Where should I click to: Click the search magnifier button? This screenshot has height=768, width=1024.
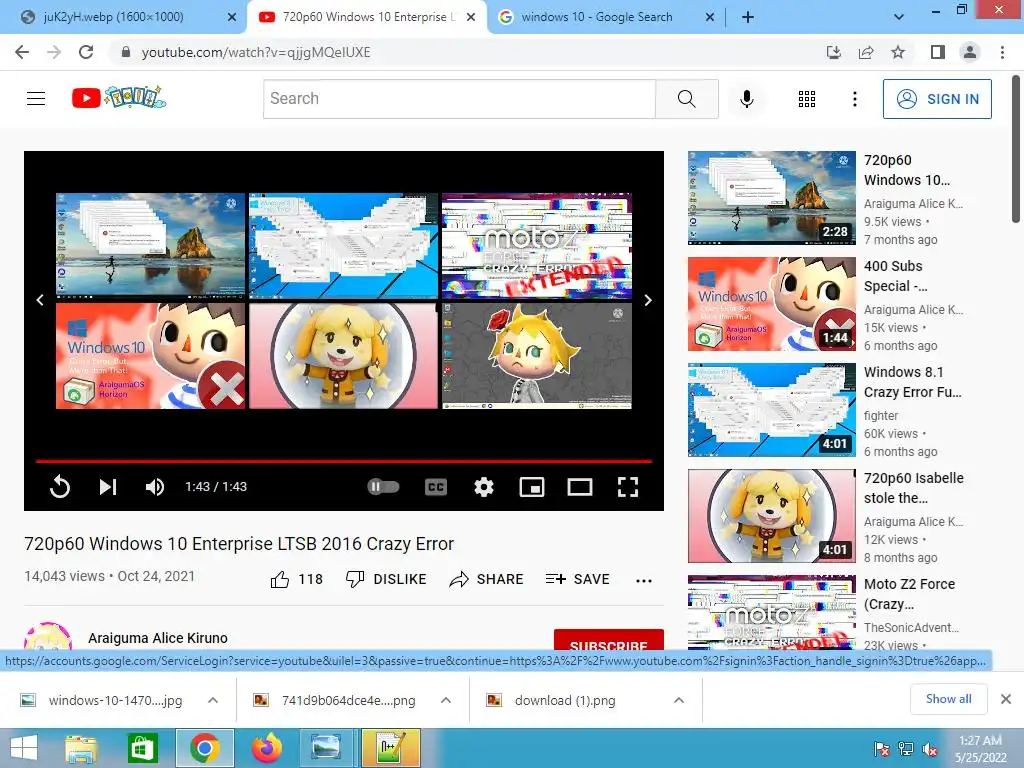pyautogui.click(x=686, y=99)
